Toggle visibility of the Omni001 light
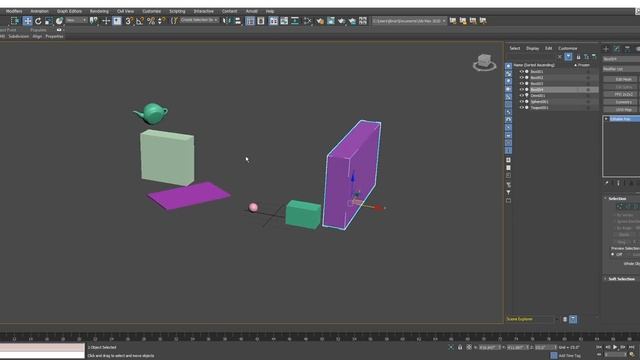Viewport: 640px width, 360px height. point(521,96)
